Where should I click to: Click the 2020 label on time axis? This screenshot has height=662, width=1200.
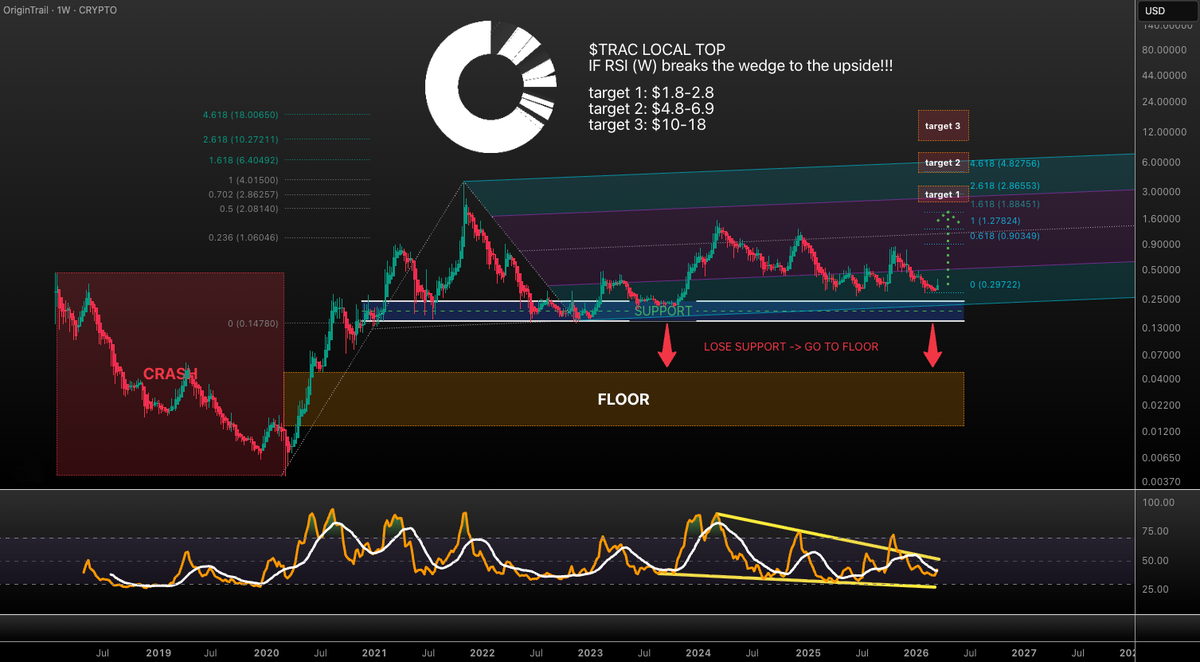pyautogui.click(x=266, y=652)
